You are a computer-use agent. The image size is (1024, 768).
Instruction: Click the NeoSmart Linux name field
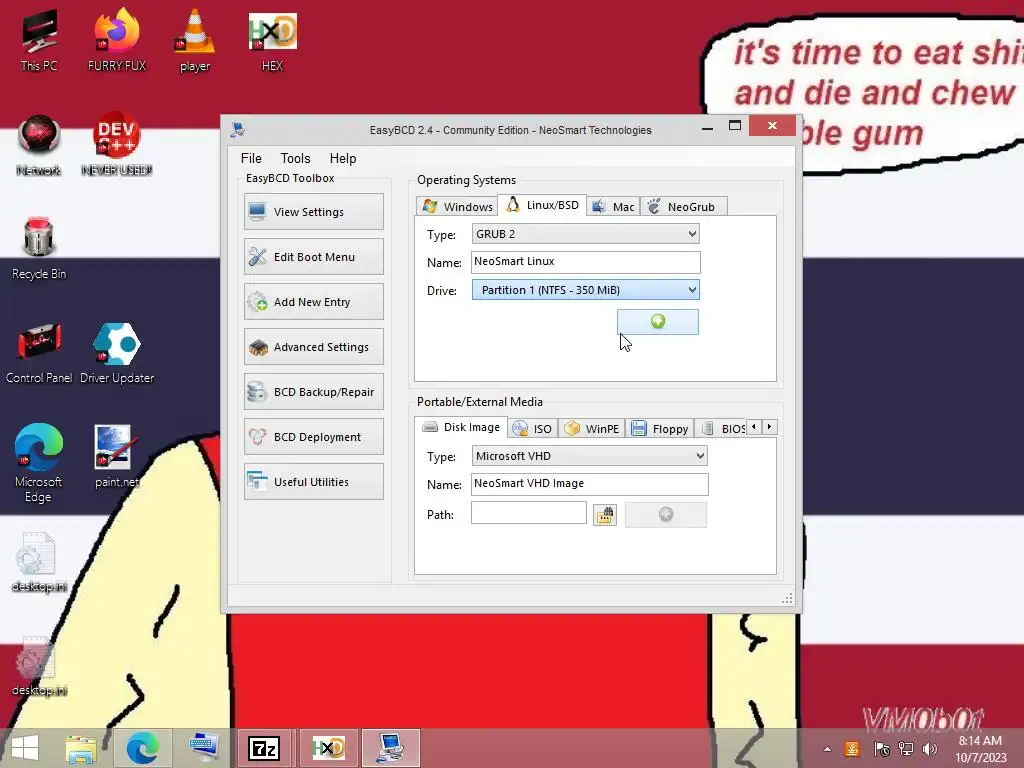point(586,262)
